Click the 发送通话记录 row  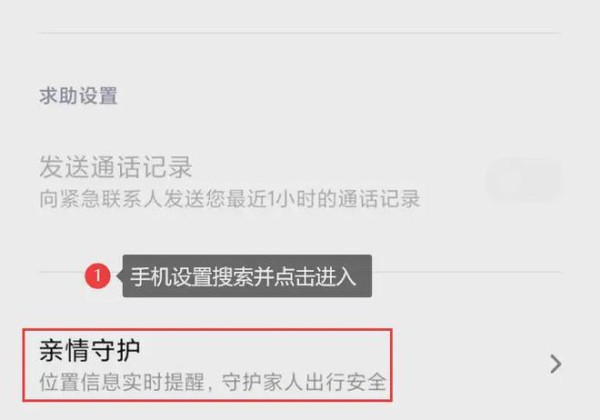[x=300, y=181]
